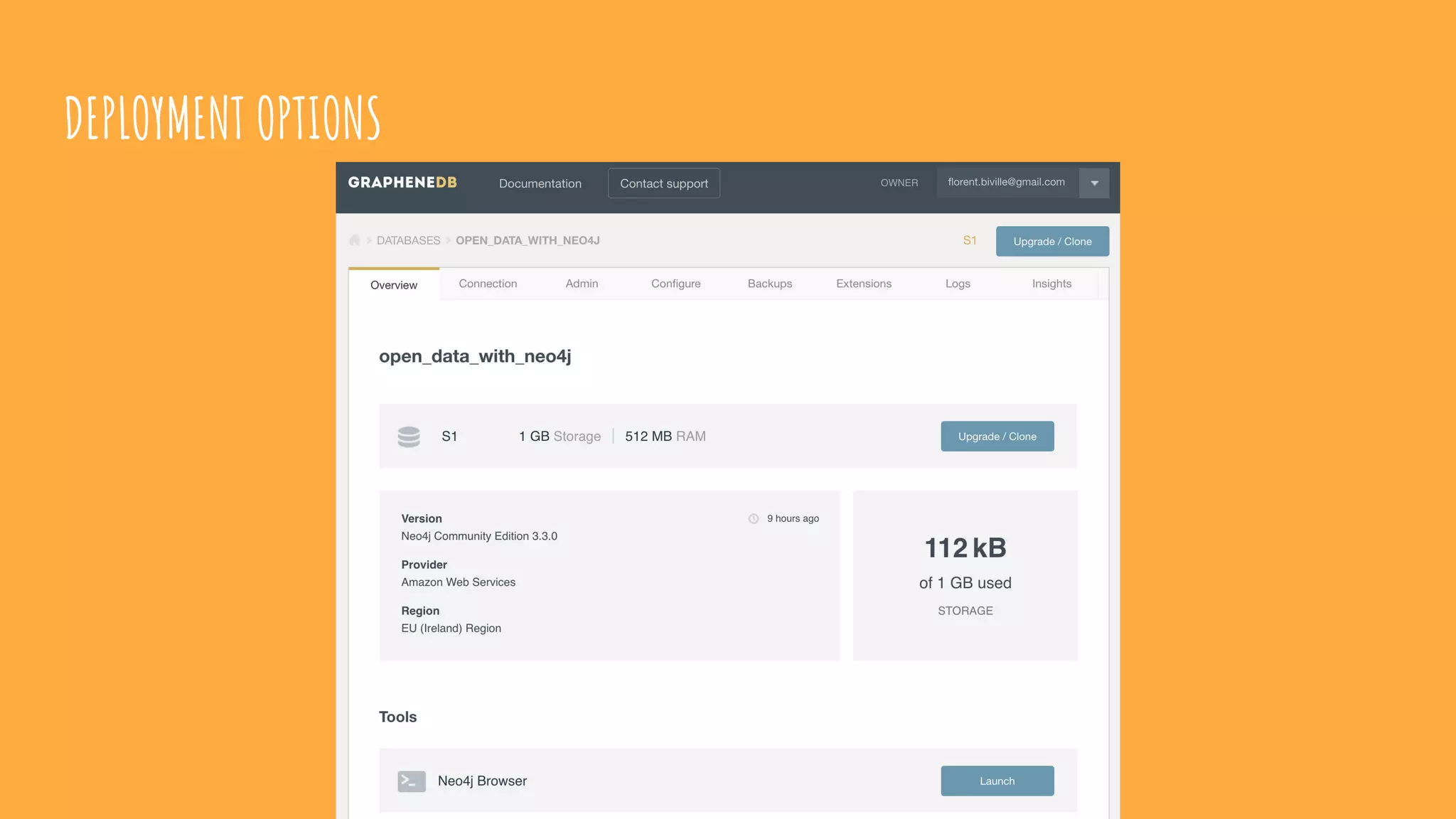Navigate to DATABASES breadcrumb link
Image resolution: width=1456 pixels, height=819 pixels.
click(408, 240)
